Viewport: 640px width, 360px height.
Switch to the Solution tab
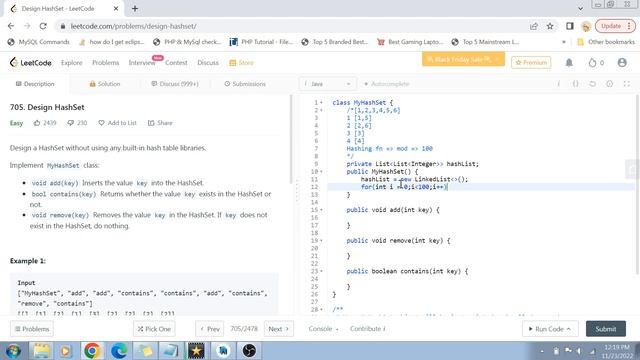[x=104, y=84]
